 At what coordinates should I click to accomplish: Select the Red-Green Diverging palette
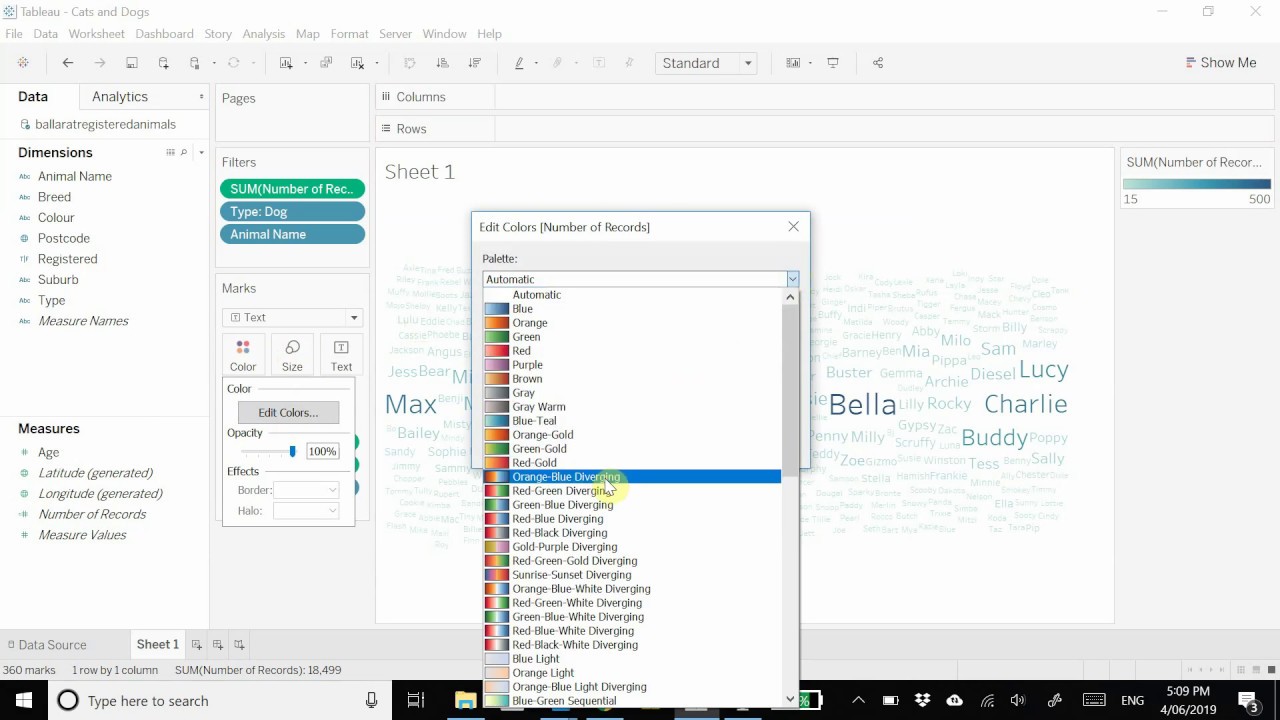(632, 491)
